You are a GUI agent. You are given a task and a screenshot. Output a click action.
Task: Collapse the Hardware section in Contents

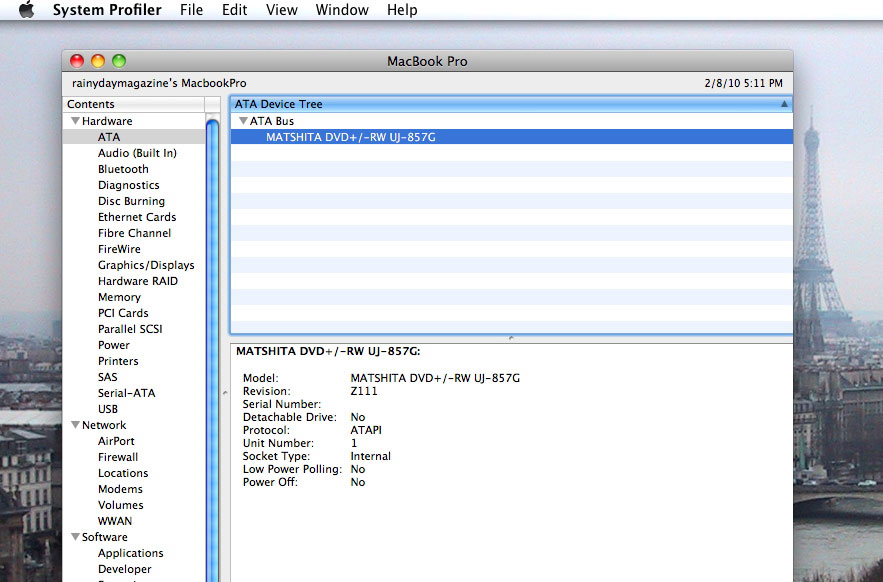75,121
